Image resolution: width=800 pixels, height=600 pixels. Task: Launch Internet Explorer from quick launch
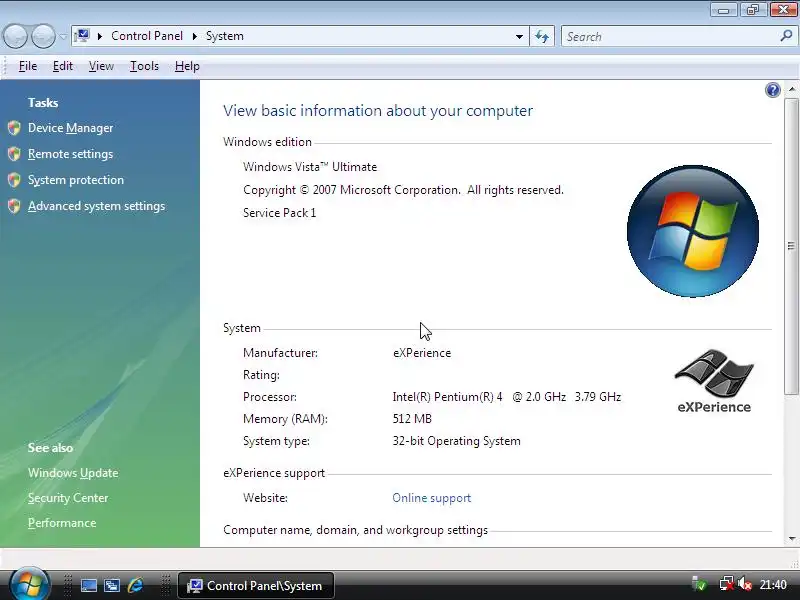[x=136, y=586]
